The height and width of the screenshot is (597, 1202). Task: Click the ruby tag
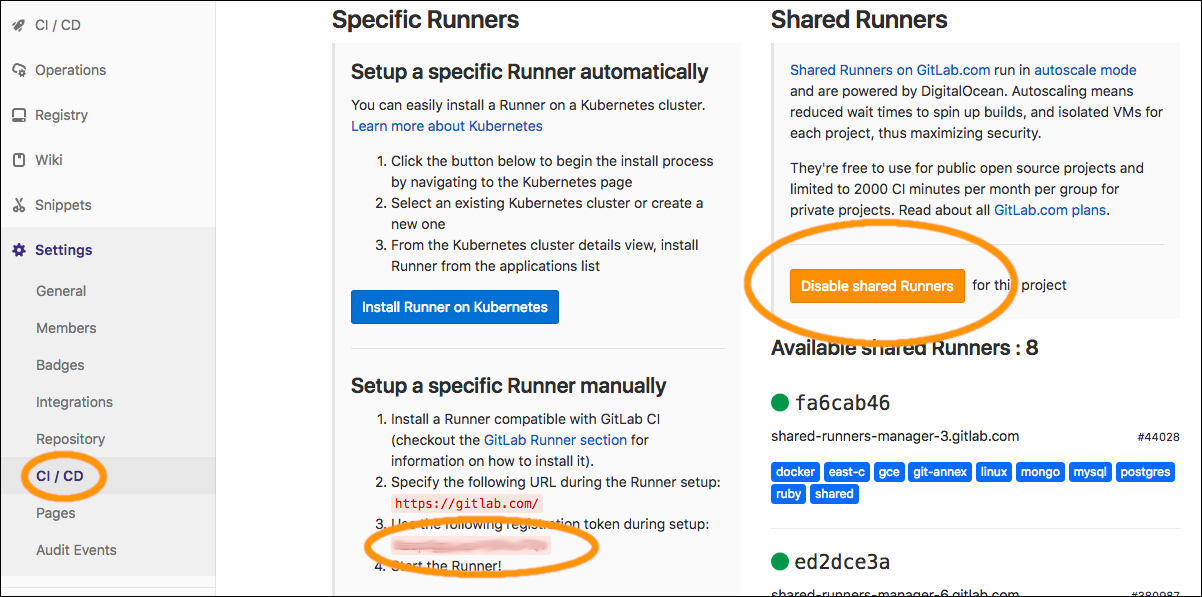789,494
